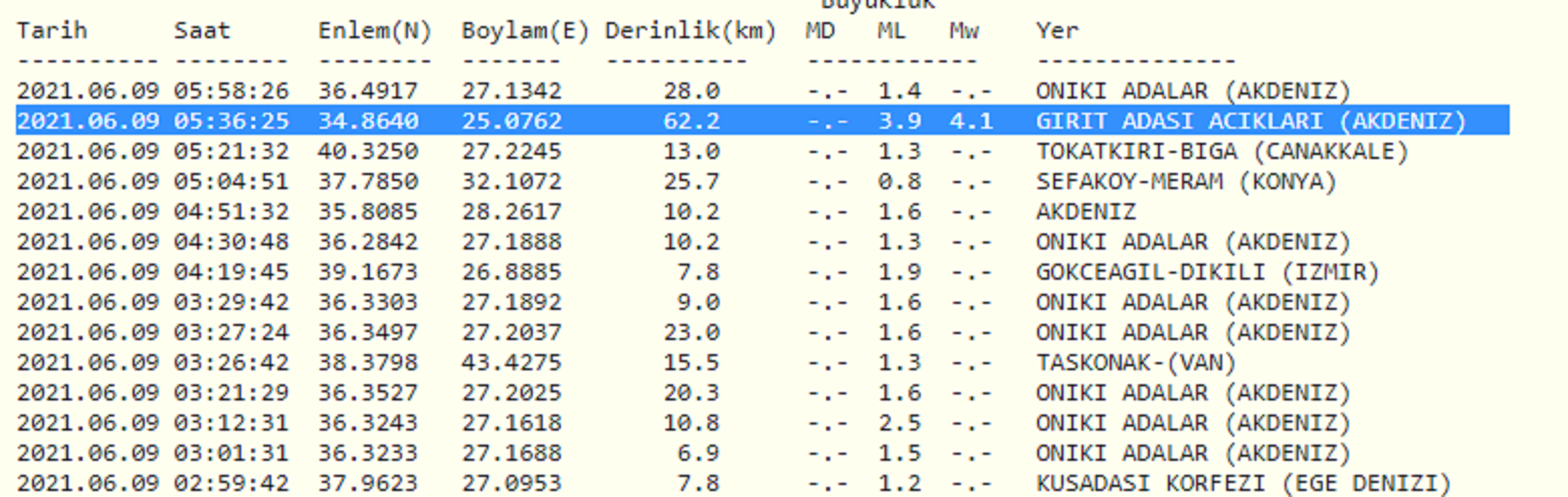Click the Saat column header
Viewport: 1568px width, 497px height.
[202, 31]
